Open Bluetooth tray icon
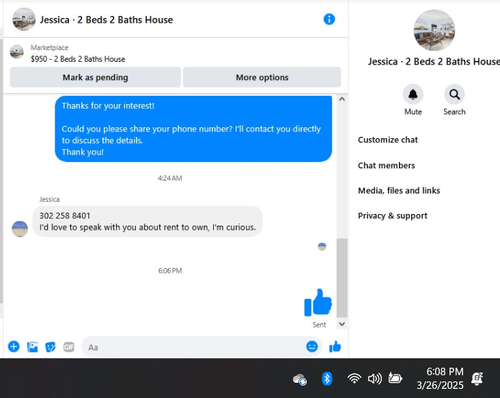500x398 pixels. [x=327, y=379]
